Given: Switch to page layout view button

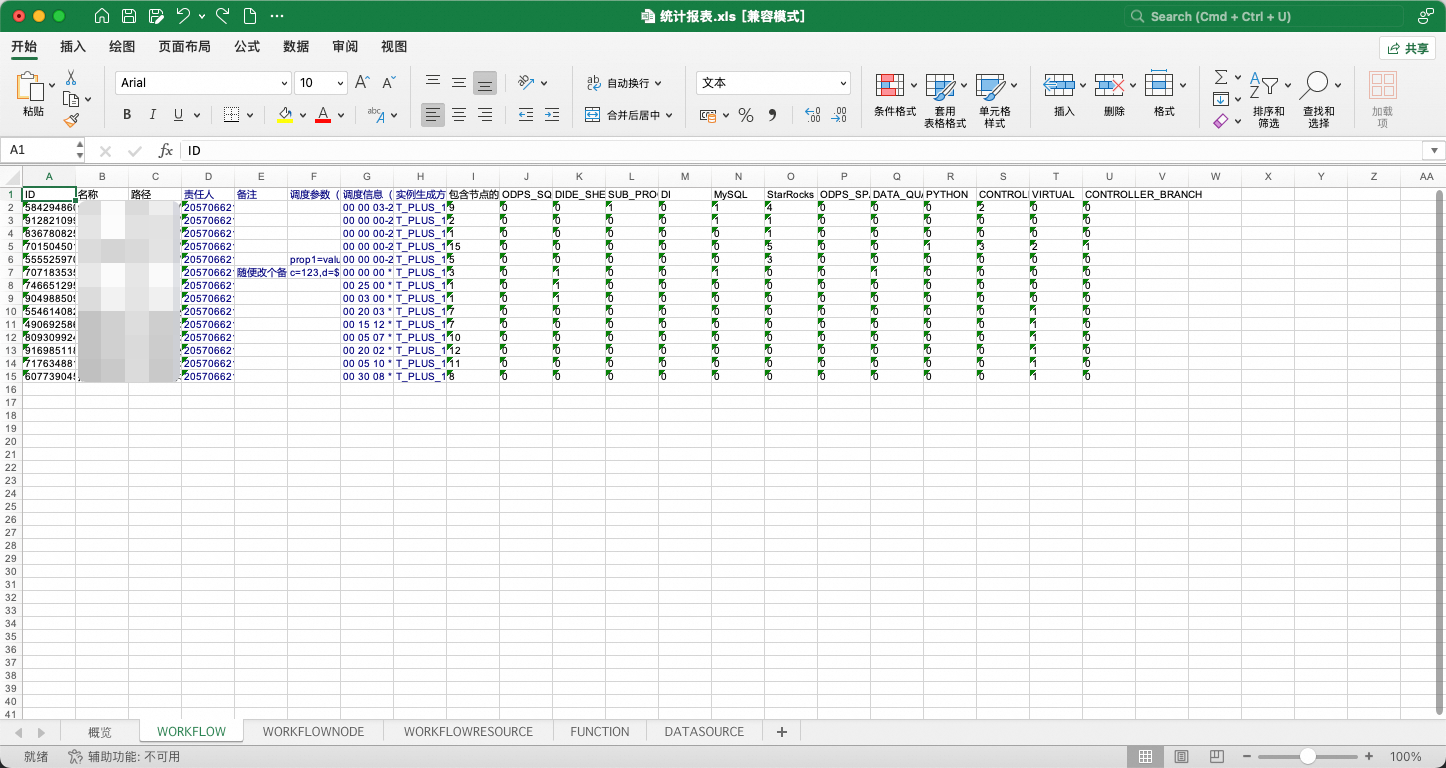Looking at the screenshot, I should [x=1181, y=757].
